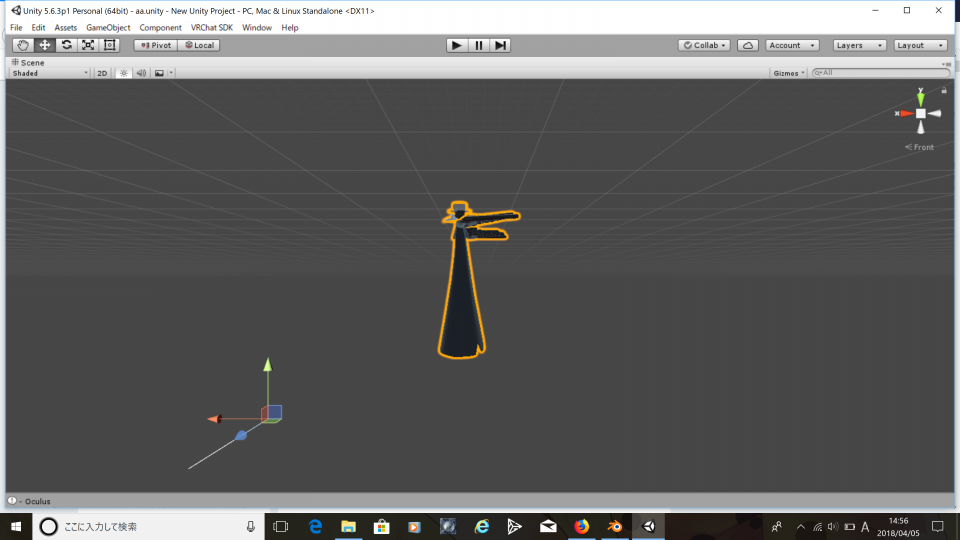Open the Component menu
The image size is (960, 540).
point(160,28)
